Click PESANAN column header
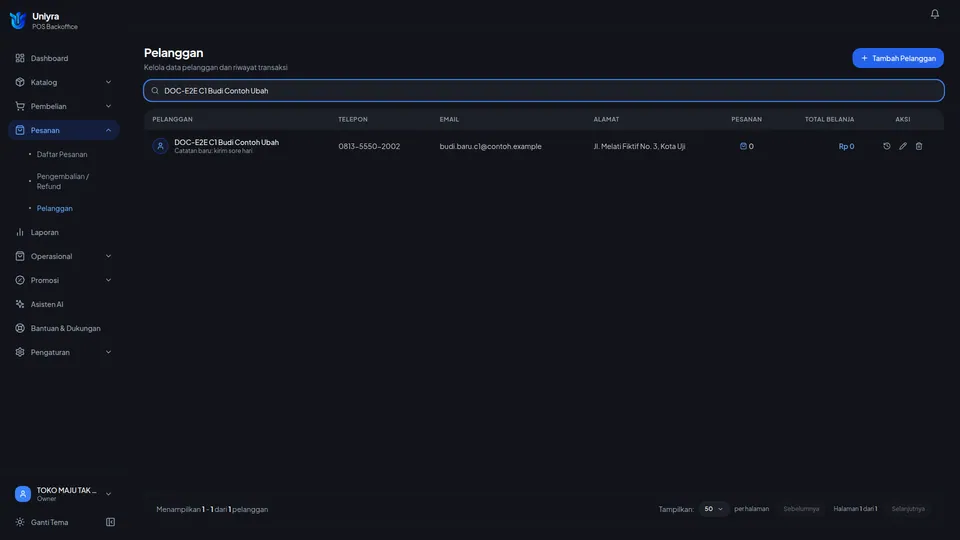The image size is (960, 540). [x=746, y=119]
